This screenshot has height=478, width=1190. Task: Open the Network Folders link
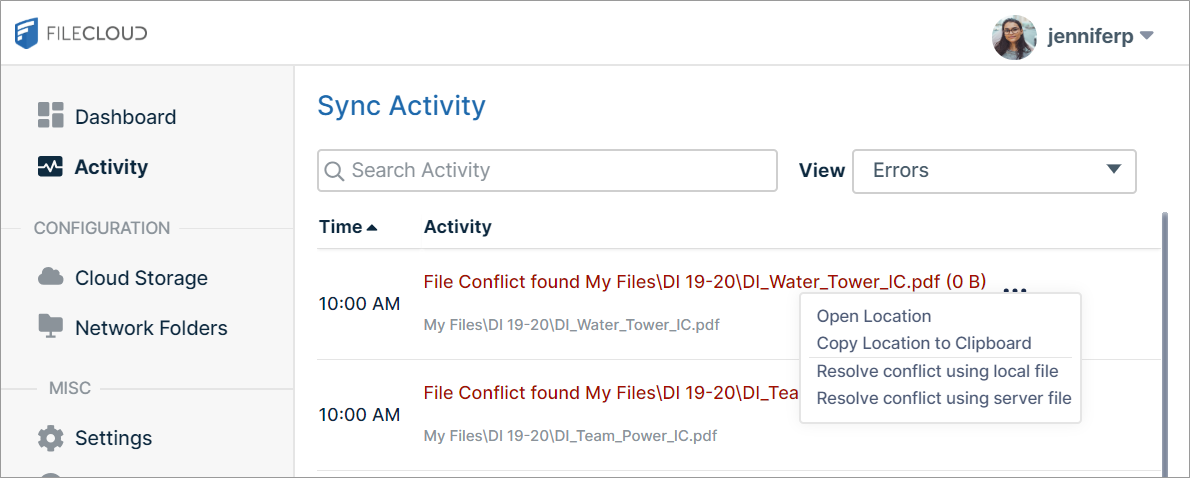(151, 328)
